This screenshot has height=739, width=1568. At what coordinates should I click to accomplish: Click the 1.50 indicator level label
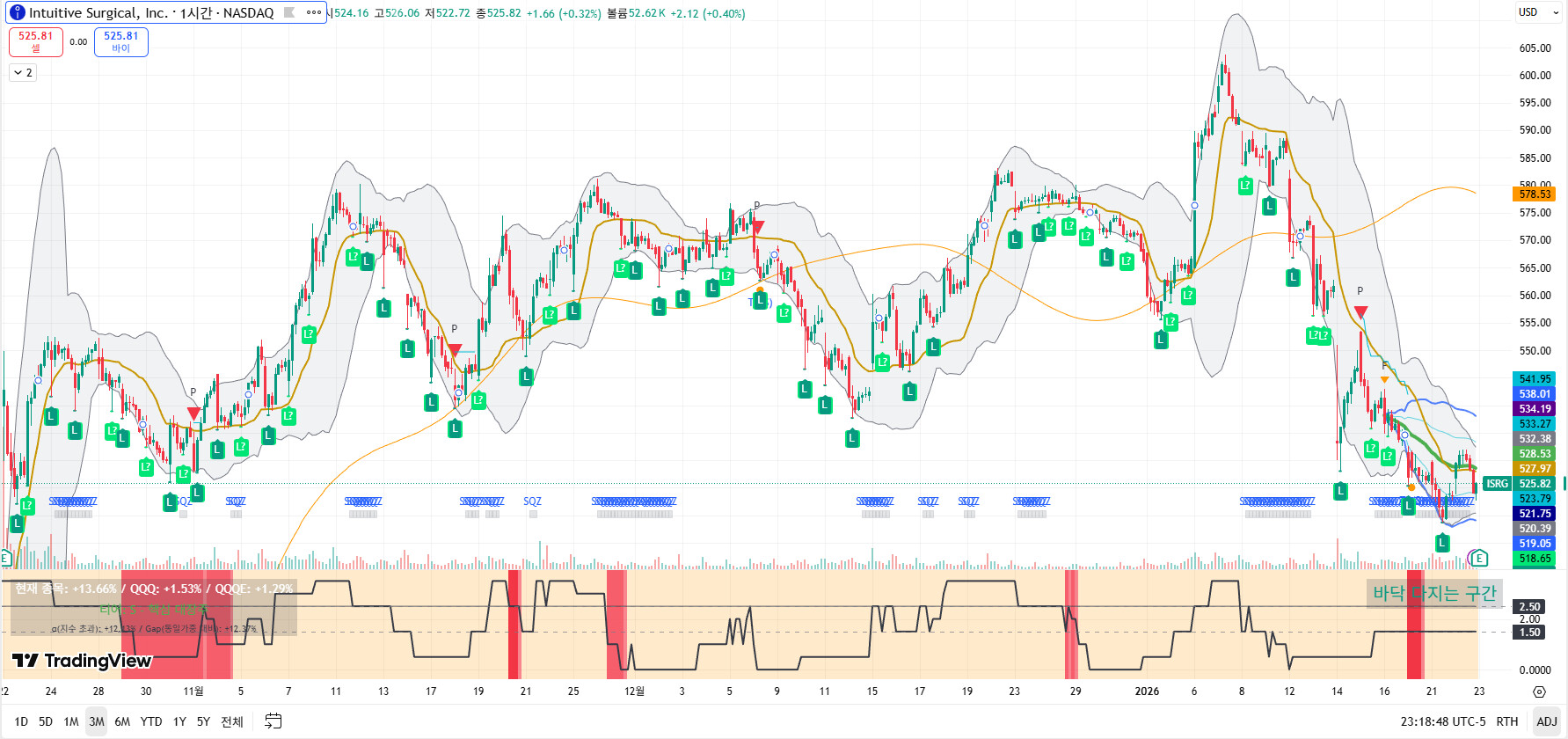[1530, 633]
